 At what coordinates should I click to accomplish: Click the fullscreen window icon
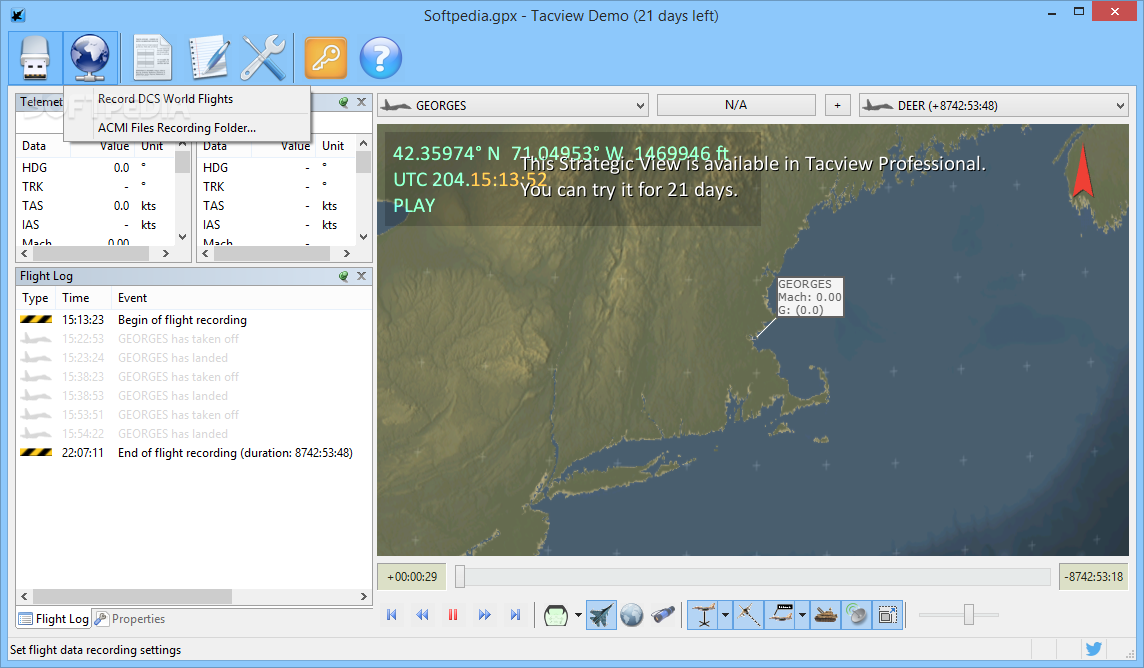coord(887,615)
